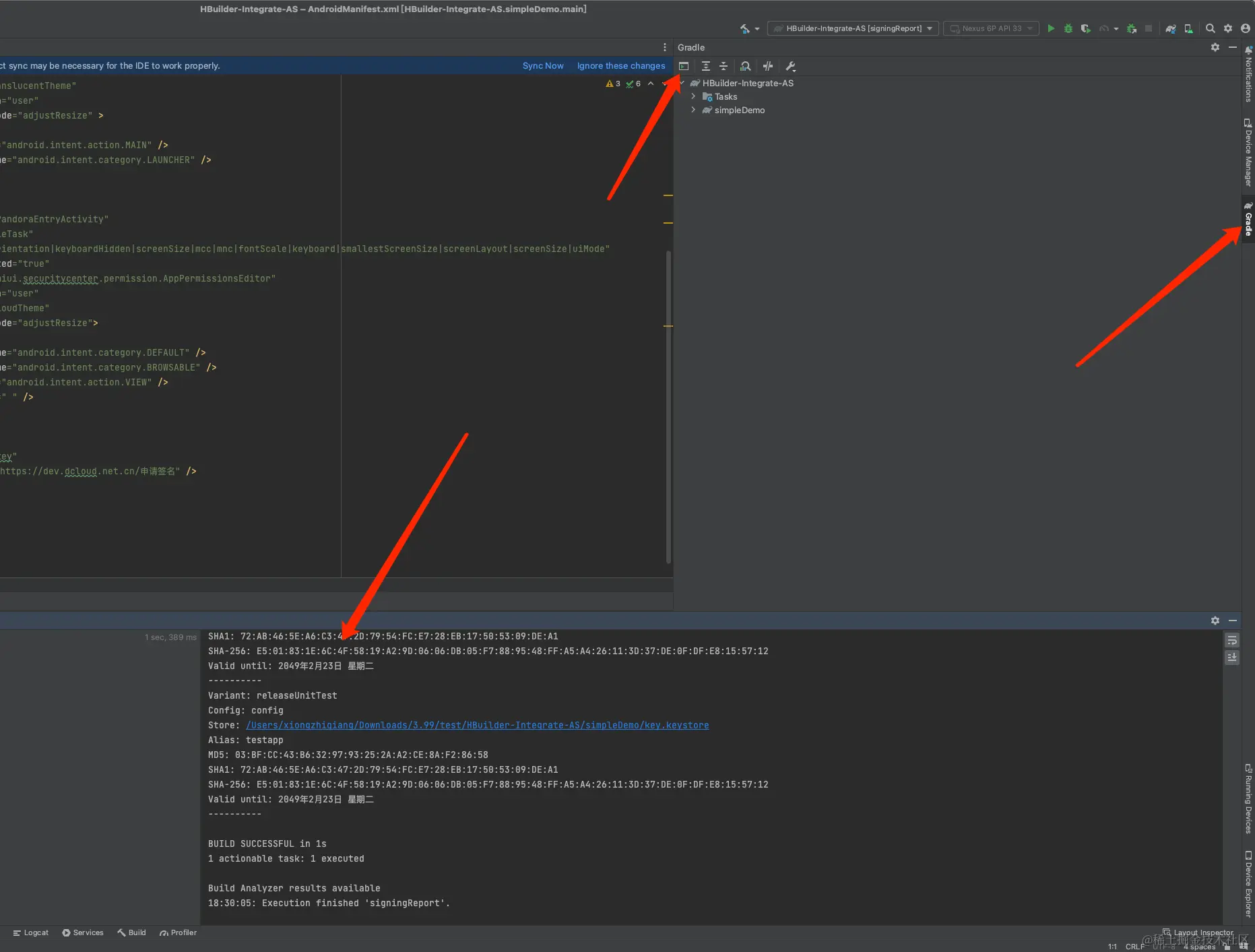Open the Running Devices side tab
This screenshot has width=1255, height=952.
click(1248, 798)
